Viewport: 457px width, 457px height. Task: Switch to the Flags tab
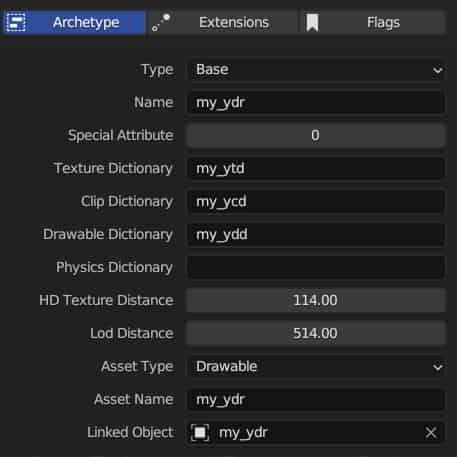373,22
